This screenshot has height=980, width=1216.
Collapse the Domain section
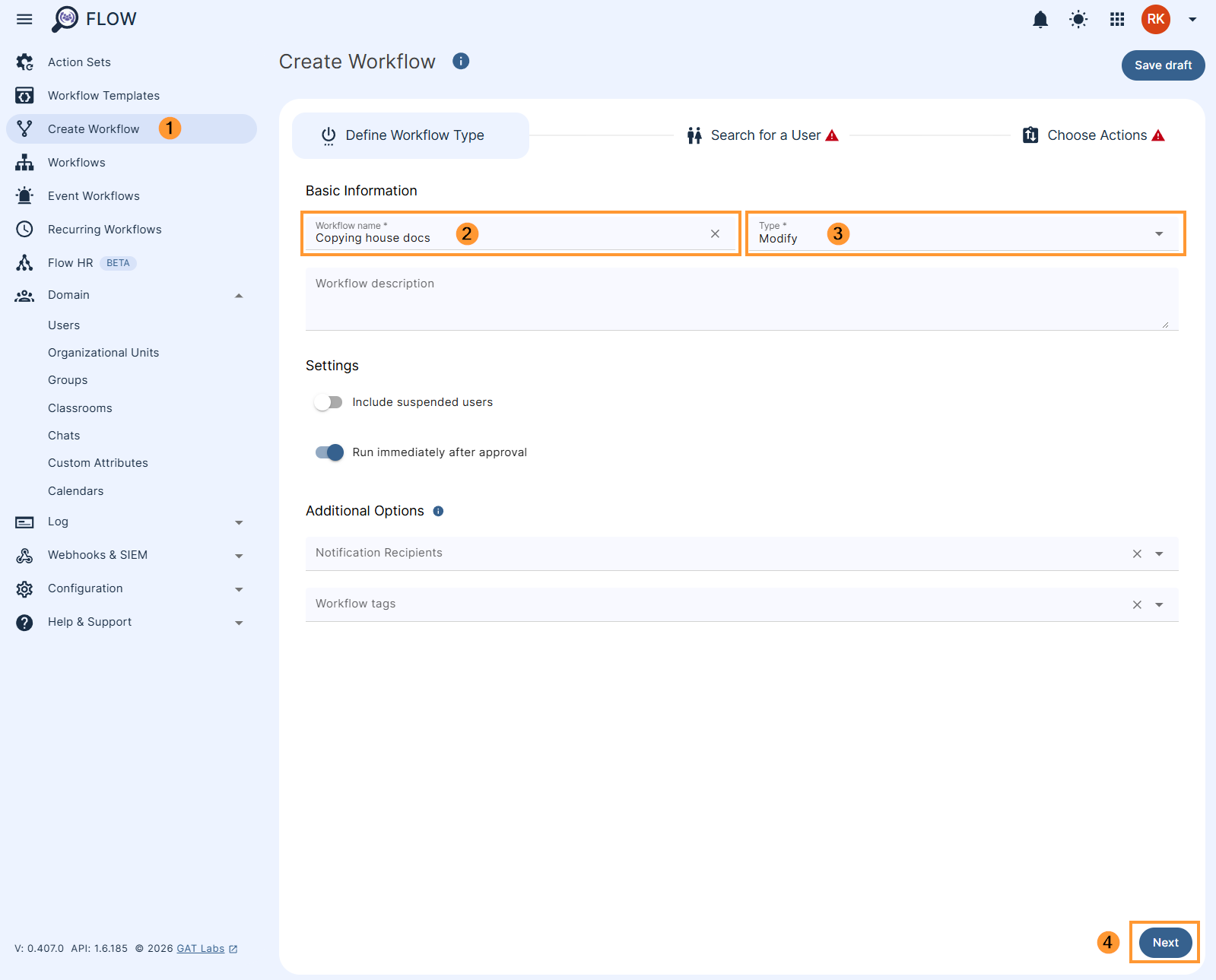click(239, 296)
